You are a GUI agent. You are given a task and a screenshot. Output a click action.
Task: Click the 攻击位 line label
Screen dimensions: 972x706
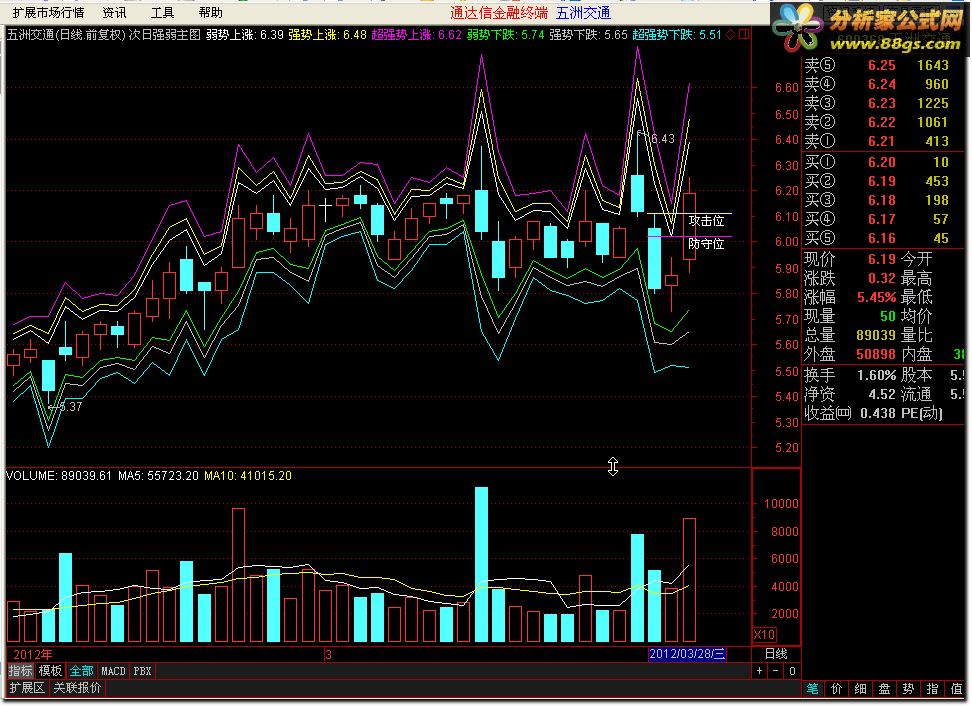(706, 221)
